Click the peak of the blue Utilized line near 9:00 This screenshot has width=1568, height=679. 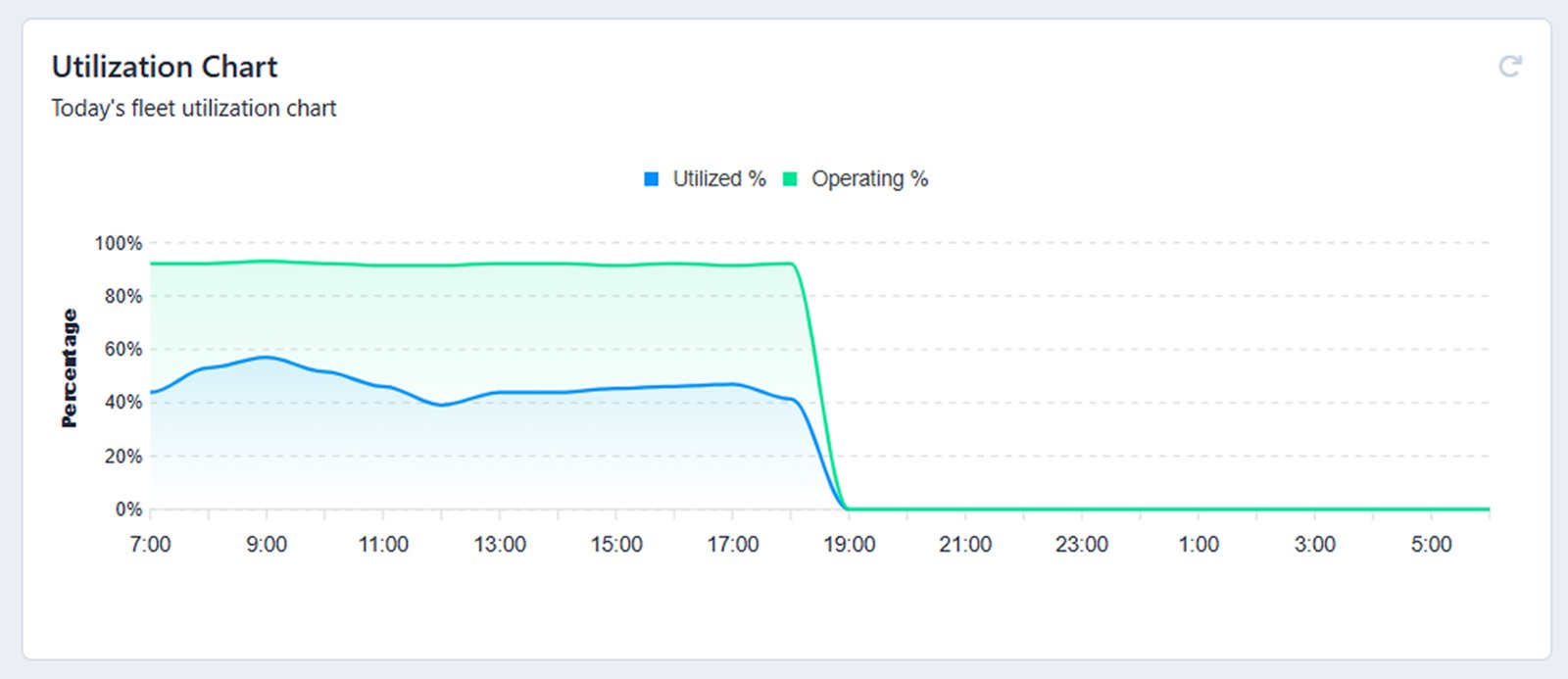pyautogui.click(x=267, y=358)
